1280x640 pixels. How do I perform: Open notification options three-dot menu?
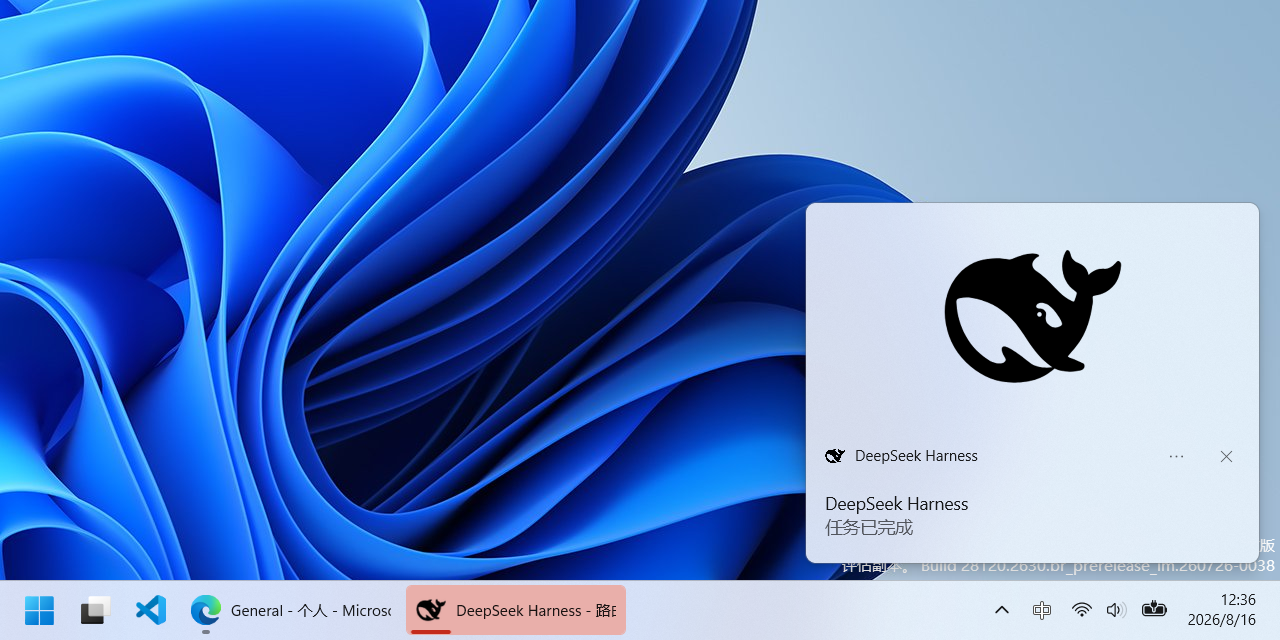point(1176,456)
